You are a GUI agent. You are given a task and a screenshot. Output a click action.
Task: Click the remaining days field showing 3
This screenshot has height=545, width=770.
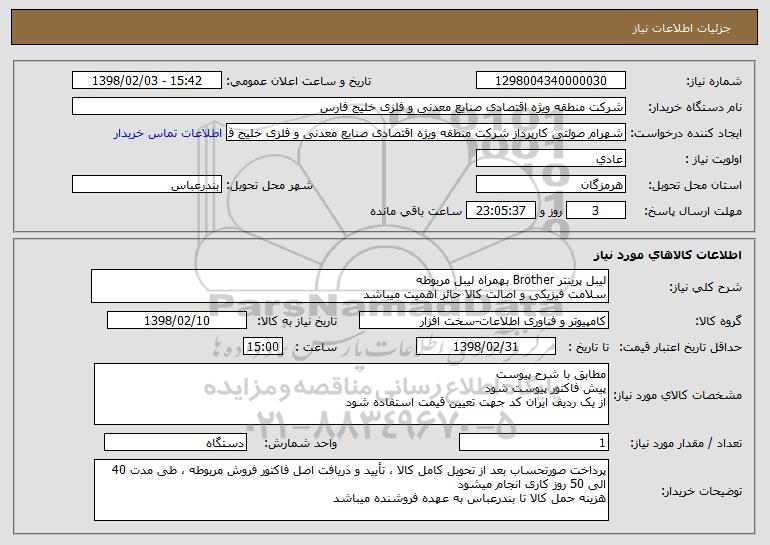point(596,211)
